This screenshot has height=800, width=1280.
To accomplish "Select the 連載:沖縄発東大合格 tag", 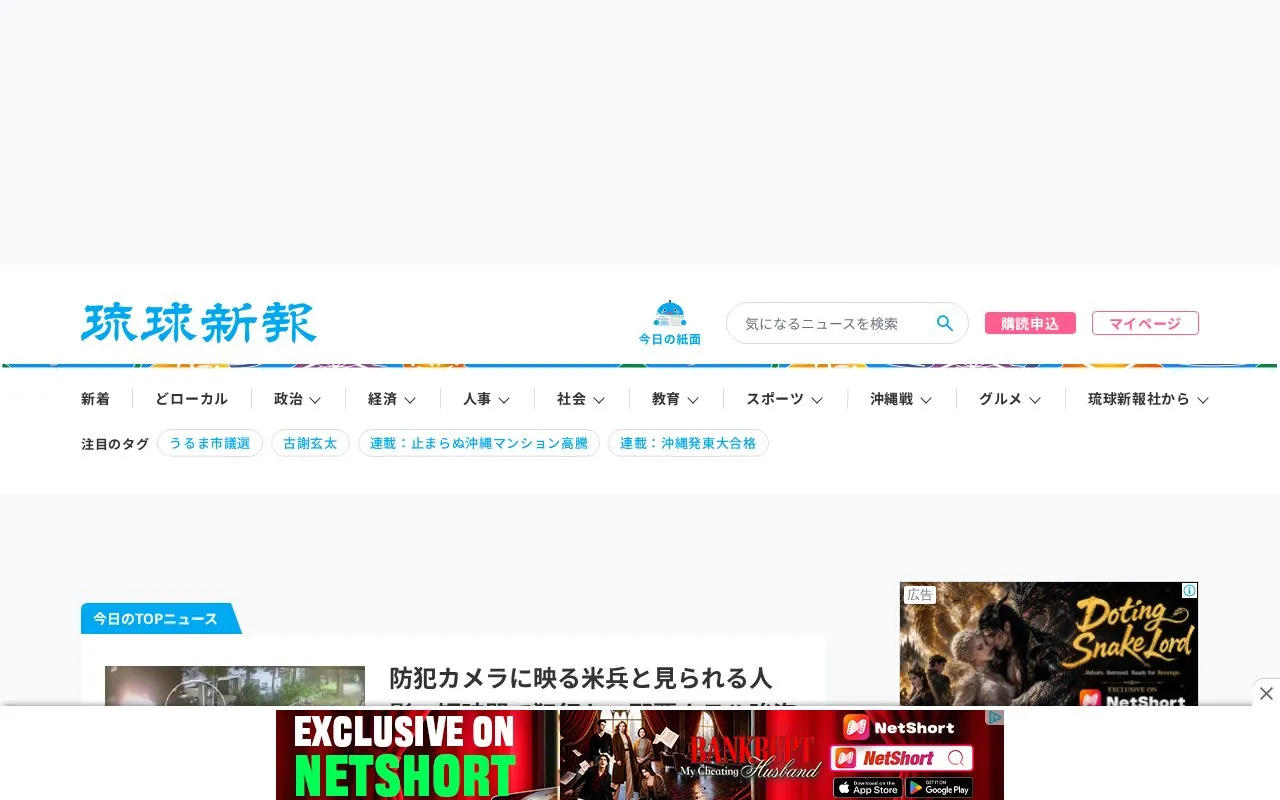I will click(688, 443).
